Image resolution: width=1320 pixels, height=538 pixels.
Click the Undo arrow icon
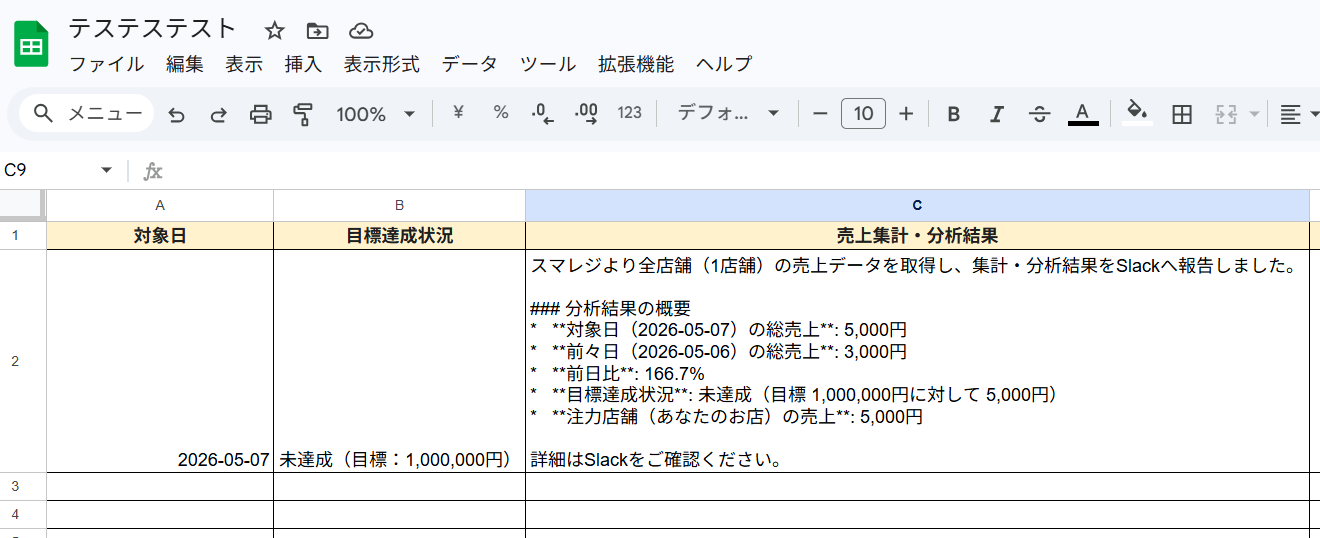point(177,114)
